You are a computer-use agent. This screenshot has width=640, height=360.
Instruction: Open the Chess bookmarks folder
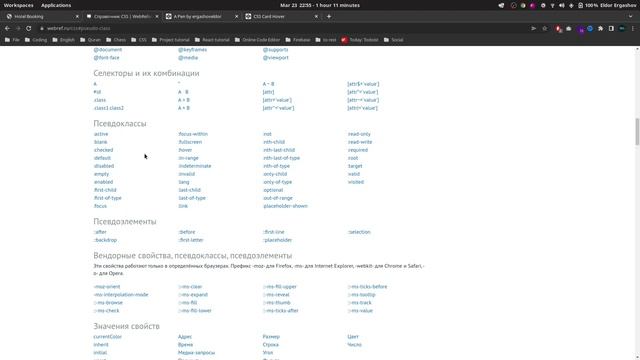116,40
